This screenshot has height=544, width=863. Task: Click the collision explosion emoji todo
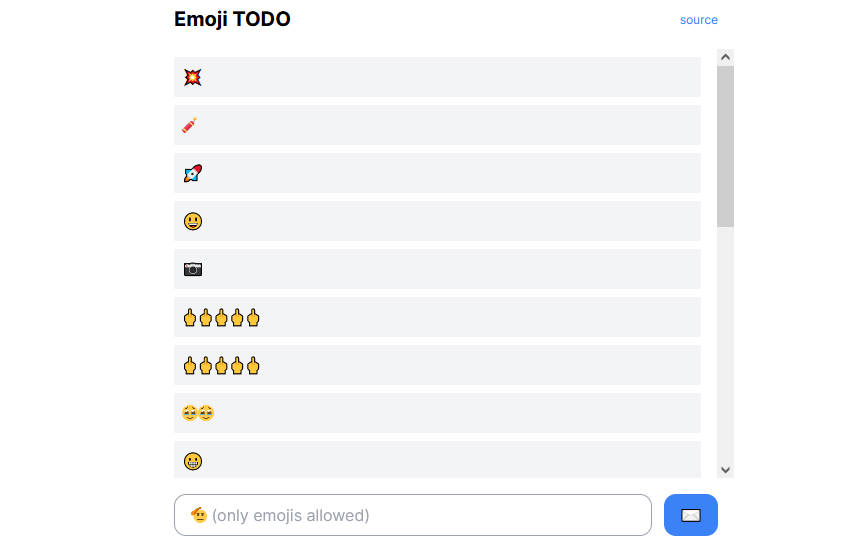[193, 77]
